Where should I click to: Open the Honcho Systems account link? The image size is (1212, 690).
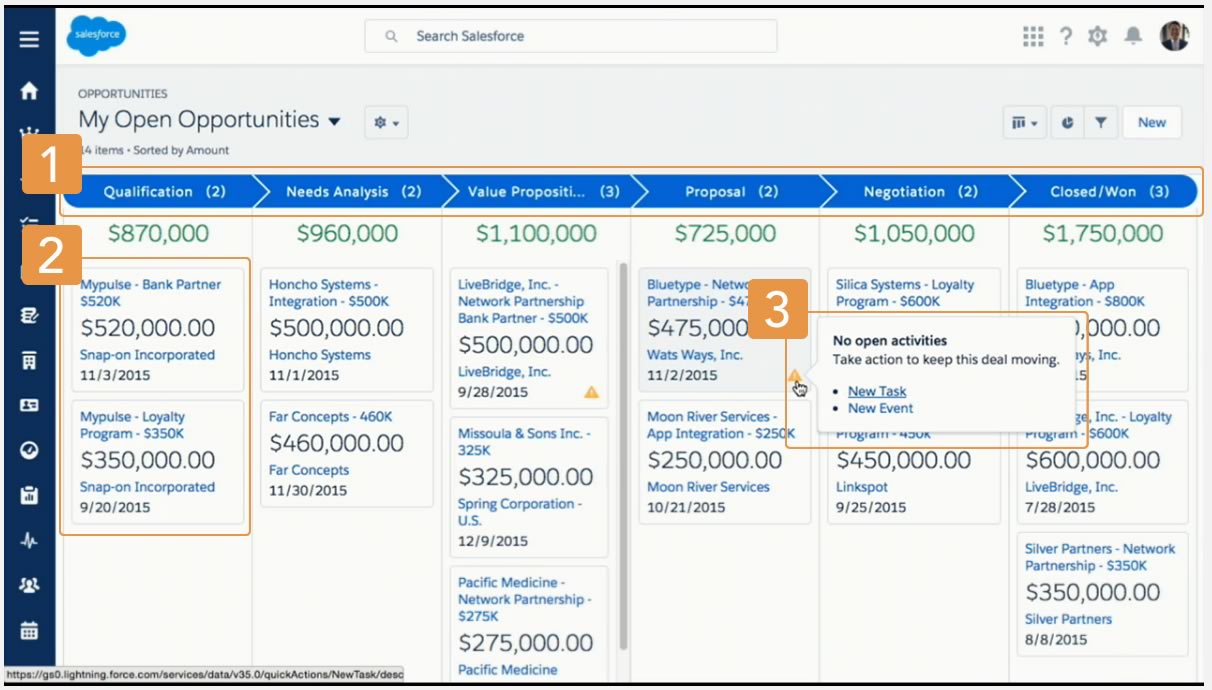point(319,355)
